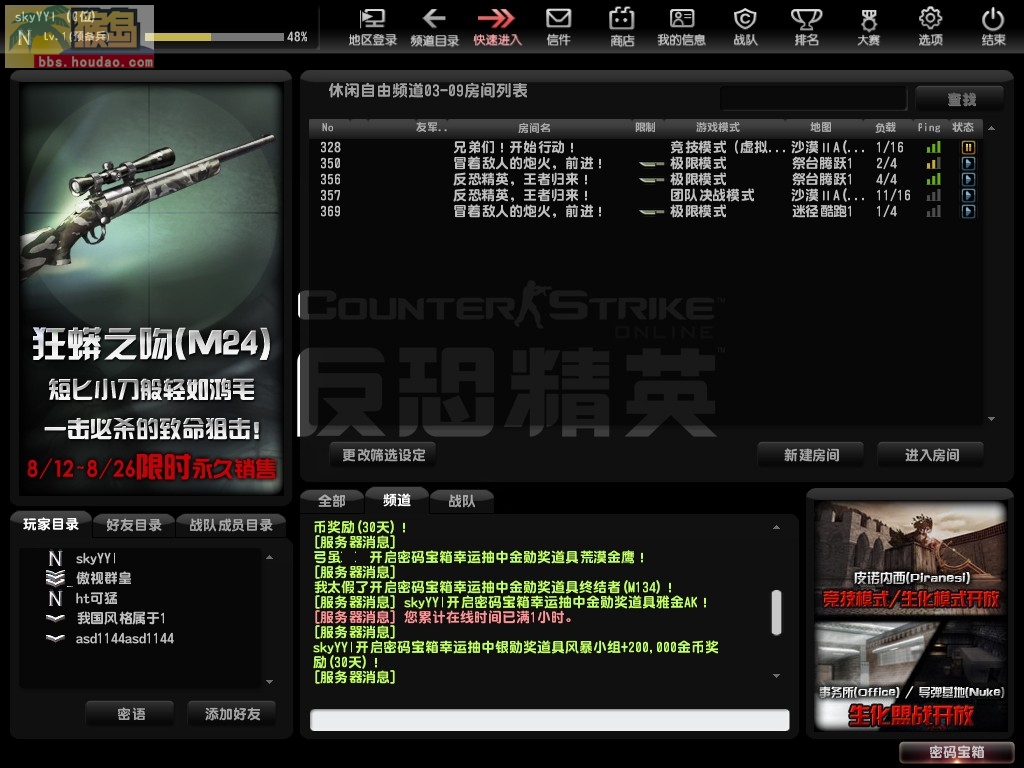
Task: Click the chat message input box
Action: click(x=549, y=720)
